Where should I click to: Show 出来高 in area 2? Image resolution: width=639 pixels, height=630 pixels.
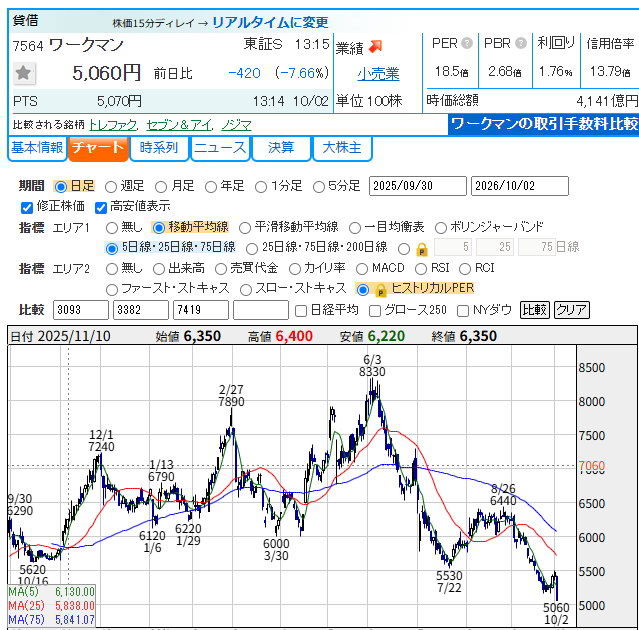coord(159,269)
